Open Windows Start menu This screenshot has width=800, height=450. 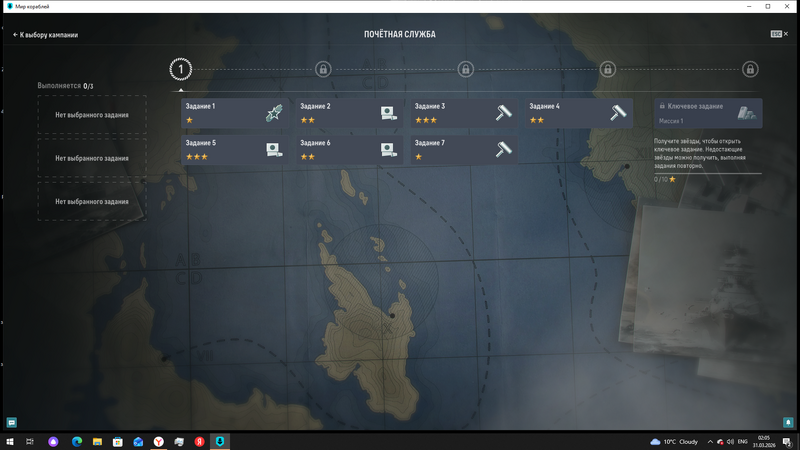click(9, 441)
